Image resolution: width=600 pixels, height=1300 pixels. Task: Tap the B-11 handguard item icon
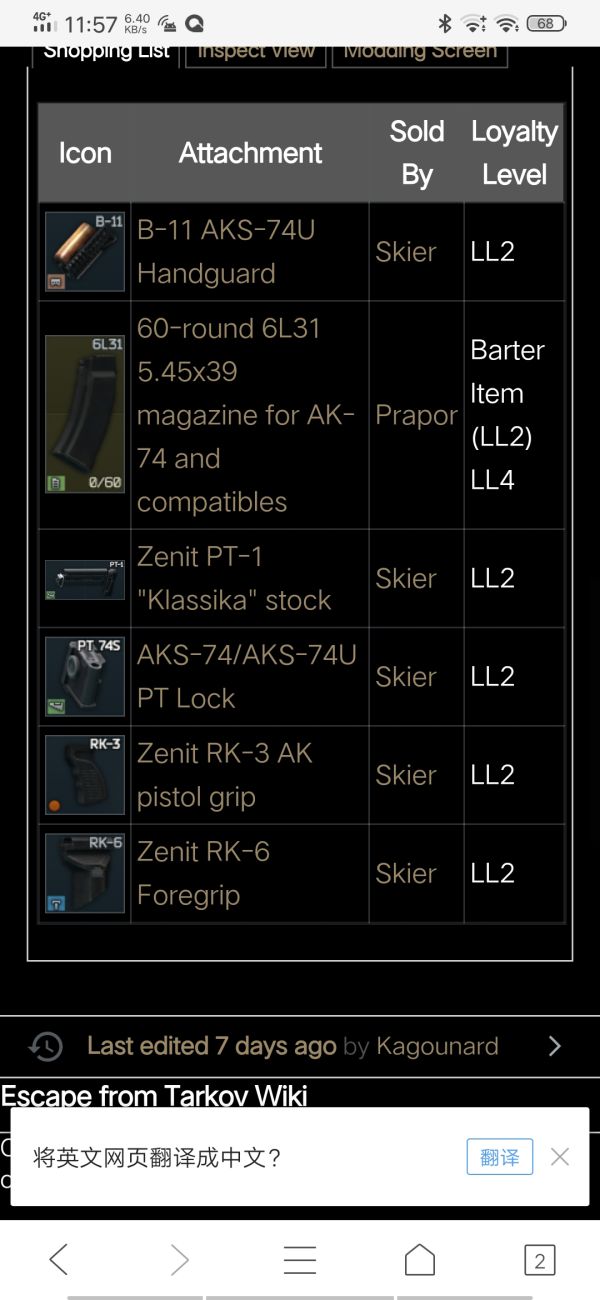pos(85,251)
